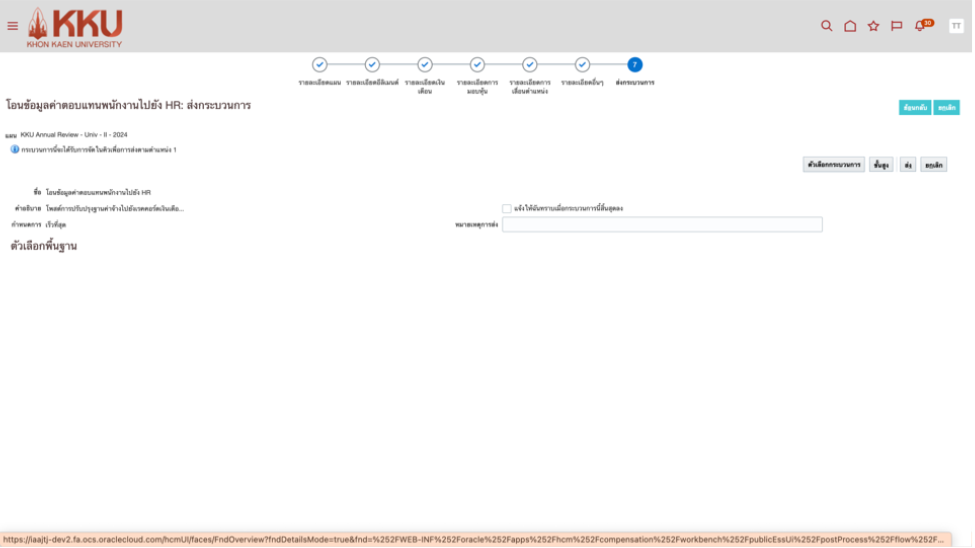This screenshot has height=548, width=975.
Task: Open the Favorites star icon
Action: point(873,26)
